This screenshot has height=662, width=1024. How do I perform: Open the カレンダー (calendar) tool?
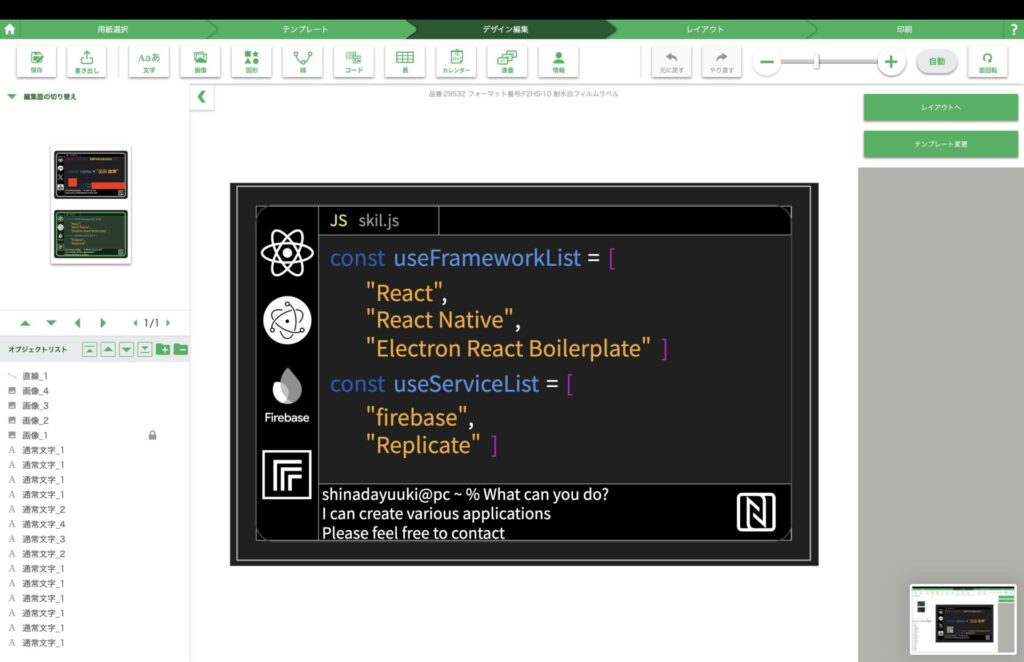tap(456, 62)
